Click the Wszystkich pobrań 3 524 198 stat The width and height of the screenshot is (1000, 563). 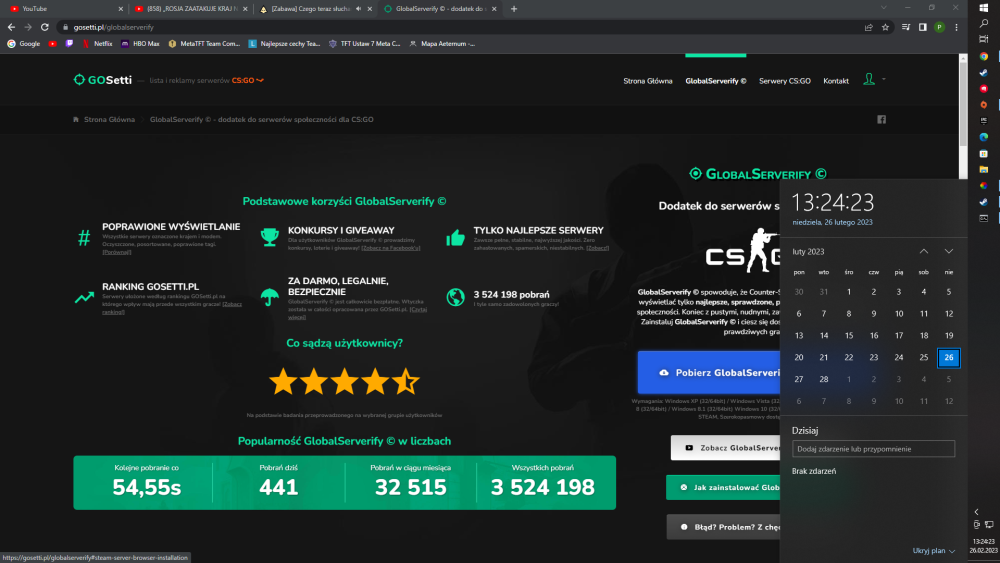(543, 482)
